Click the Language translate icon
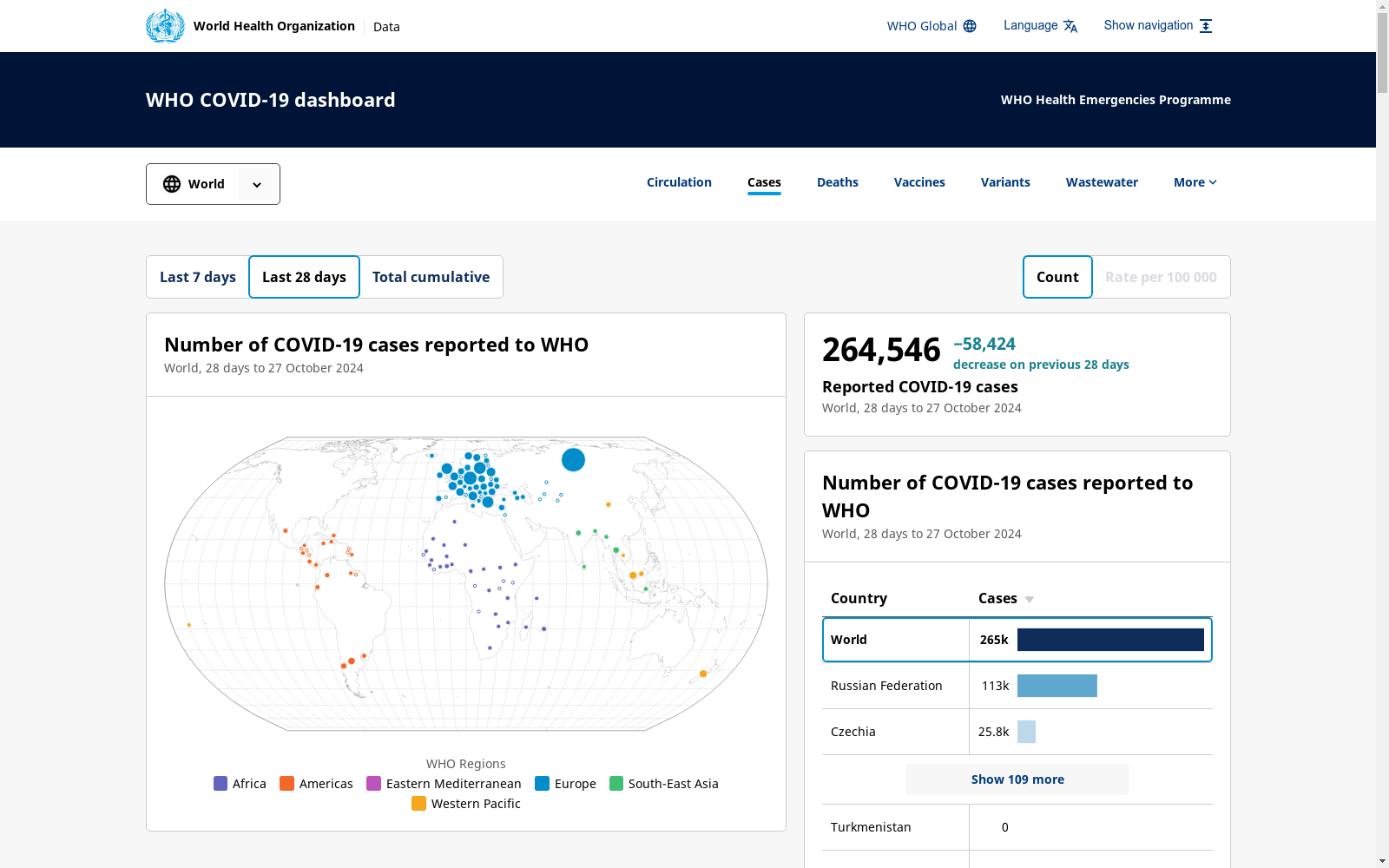This screenshot has width=1389, height=868. click(1070, 26)
